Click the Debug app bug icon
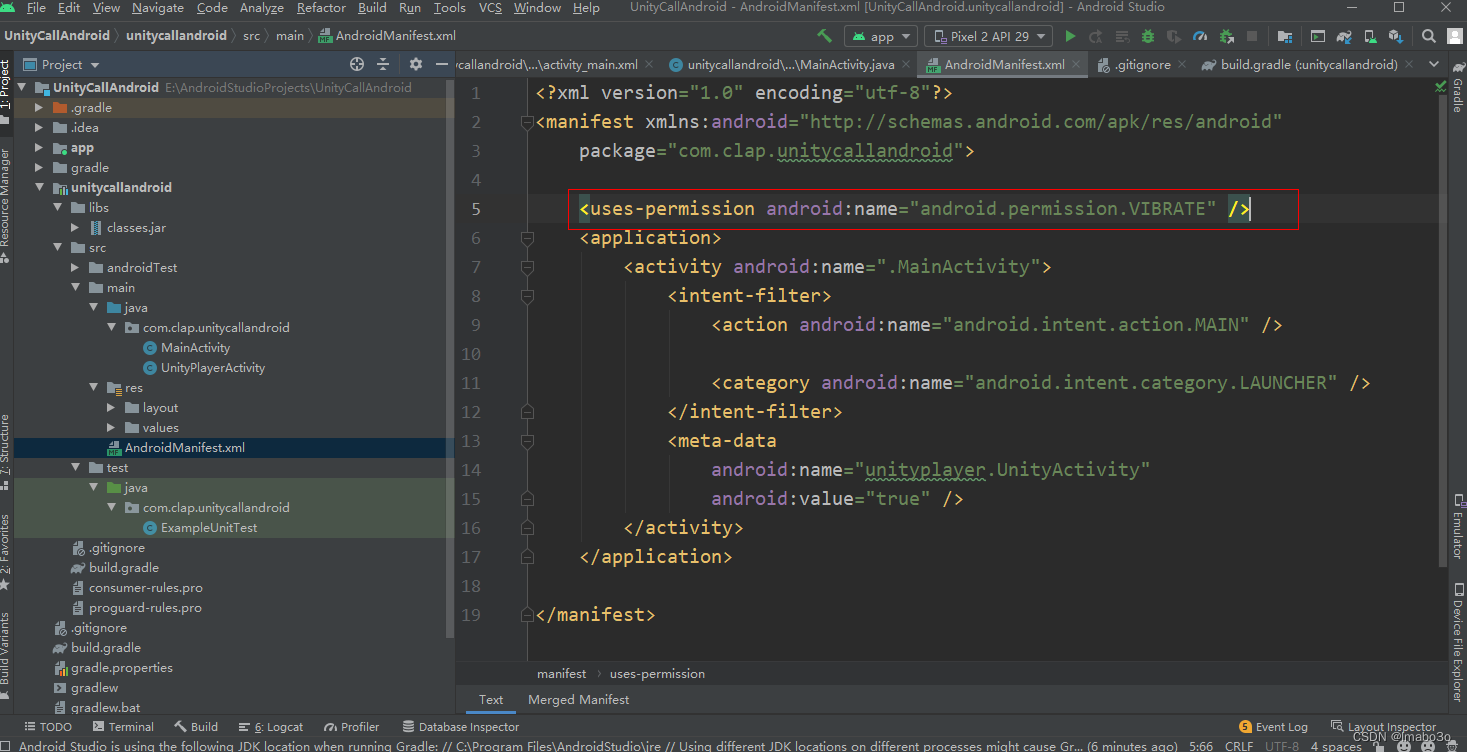The height and width of the screenshot is (752, 1467). pos(1148,36)
